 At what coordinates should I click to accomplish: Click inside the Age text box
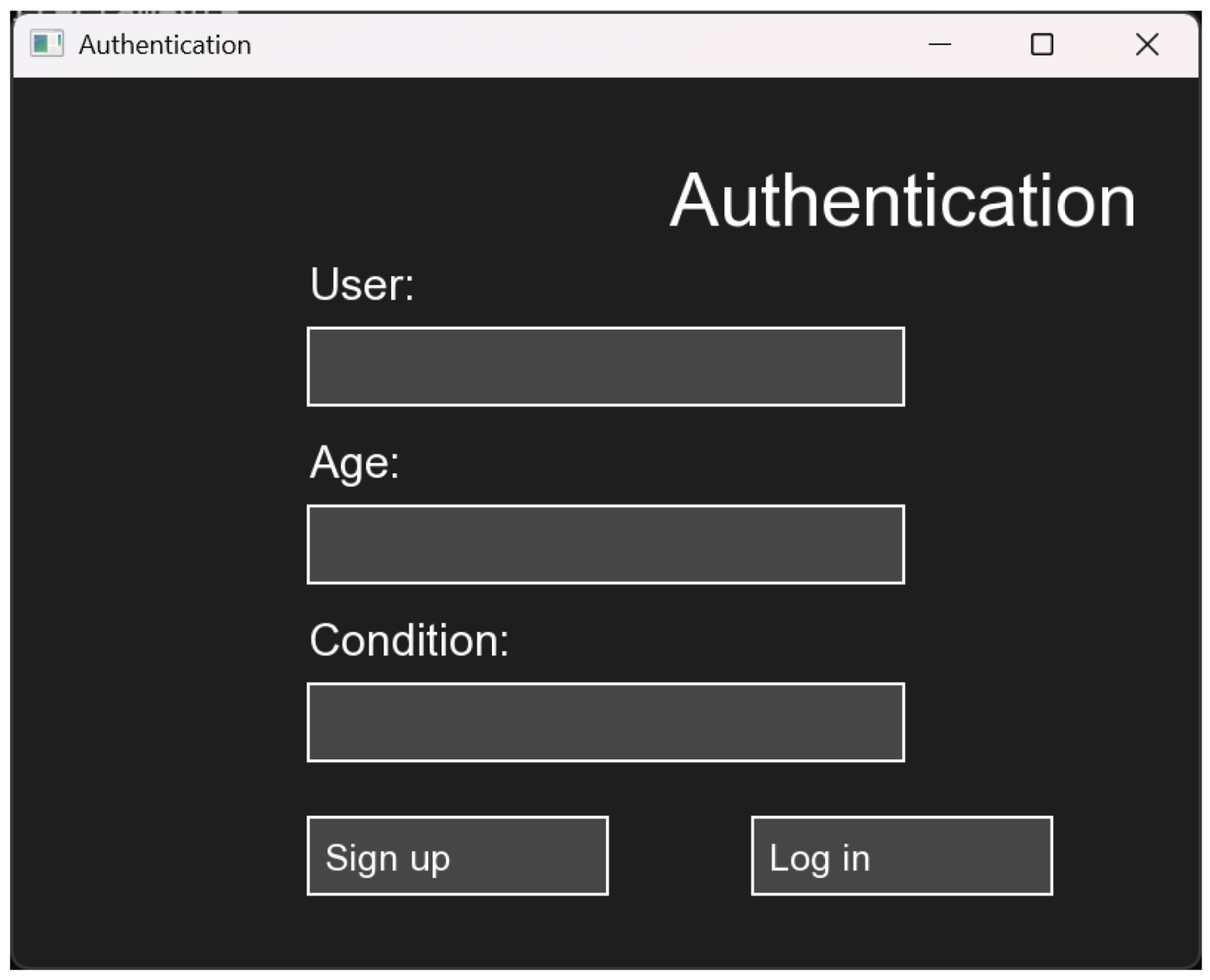pos(605,544)
